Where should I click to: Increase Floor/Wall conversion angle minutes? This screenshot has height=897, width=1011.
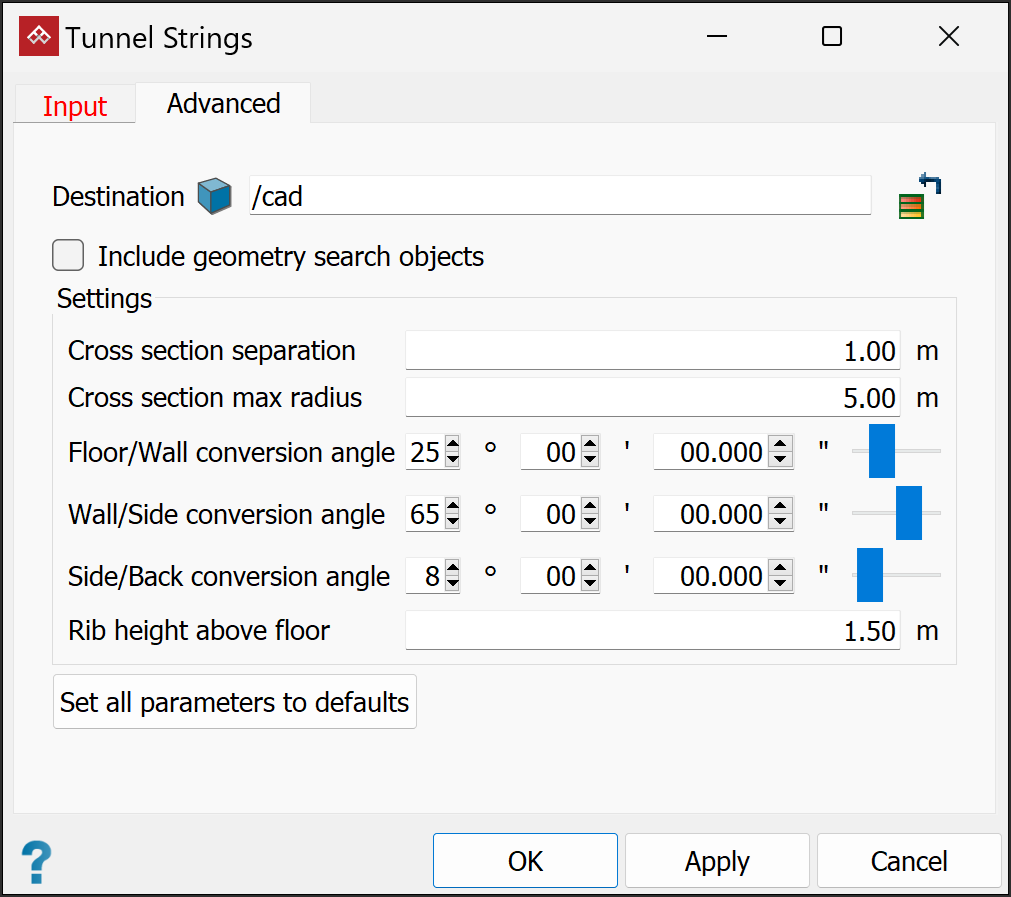tap(589, 445)
